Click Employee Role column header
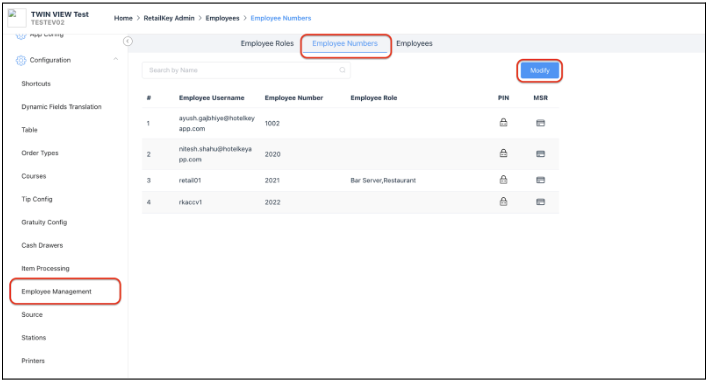Image resolution: width=710 pixels, height=383 pixels. (374, 98)
